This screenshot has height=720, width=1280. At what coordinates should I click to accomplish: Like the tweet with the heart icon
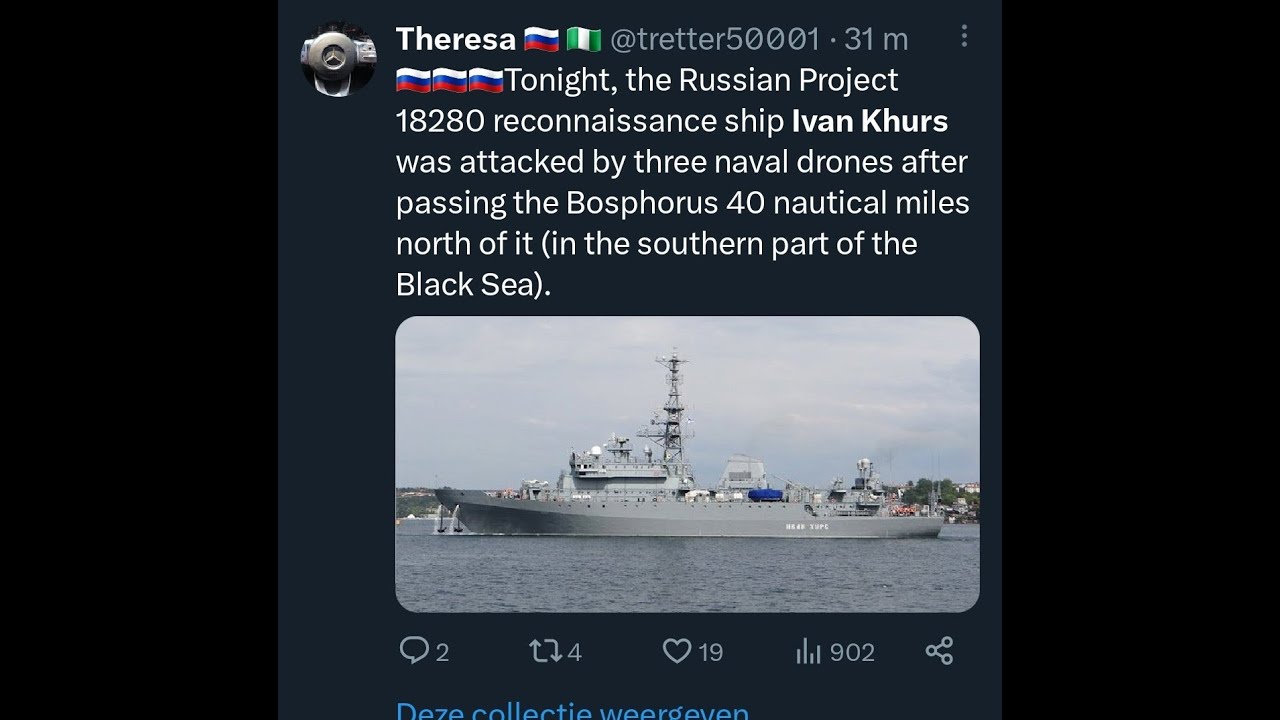point(677,652)
